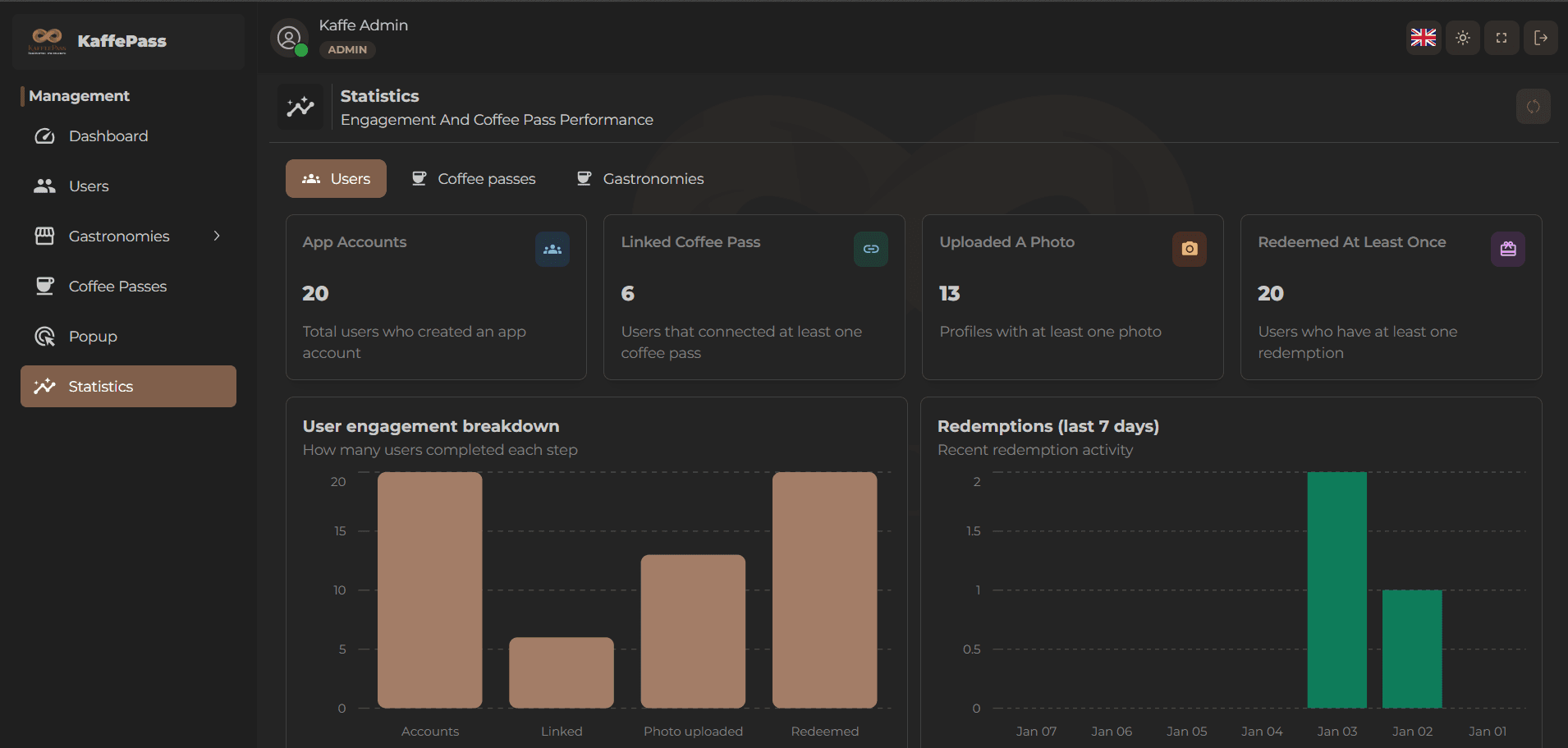Image resolution: width=1568 pixels, height=748 pixels.
Task: Open Dashboard from the sidebar
Action: click(108, 136)
